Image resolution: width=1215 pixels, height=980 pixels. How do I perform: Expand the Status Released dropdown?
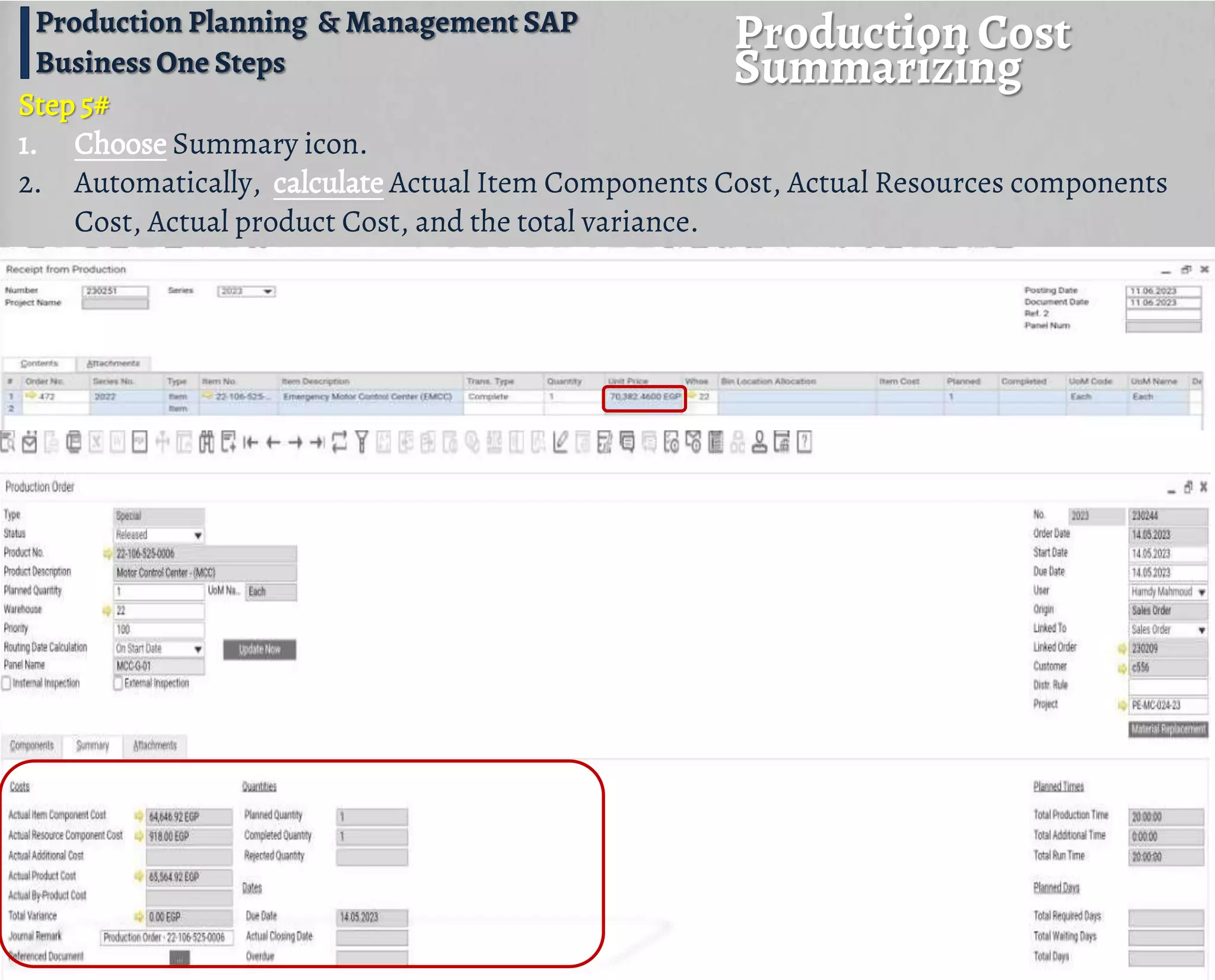tap(198, 535)
